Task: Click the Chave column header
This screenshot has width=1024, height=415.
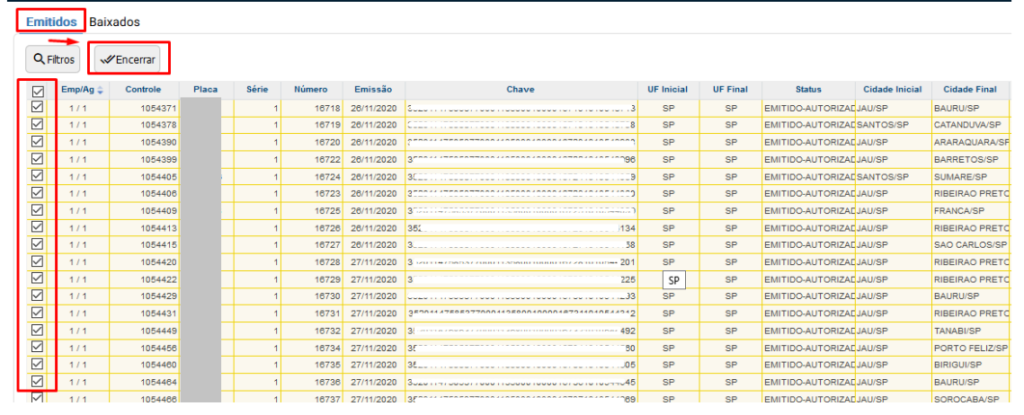Action: click(x=520, y=90)
